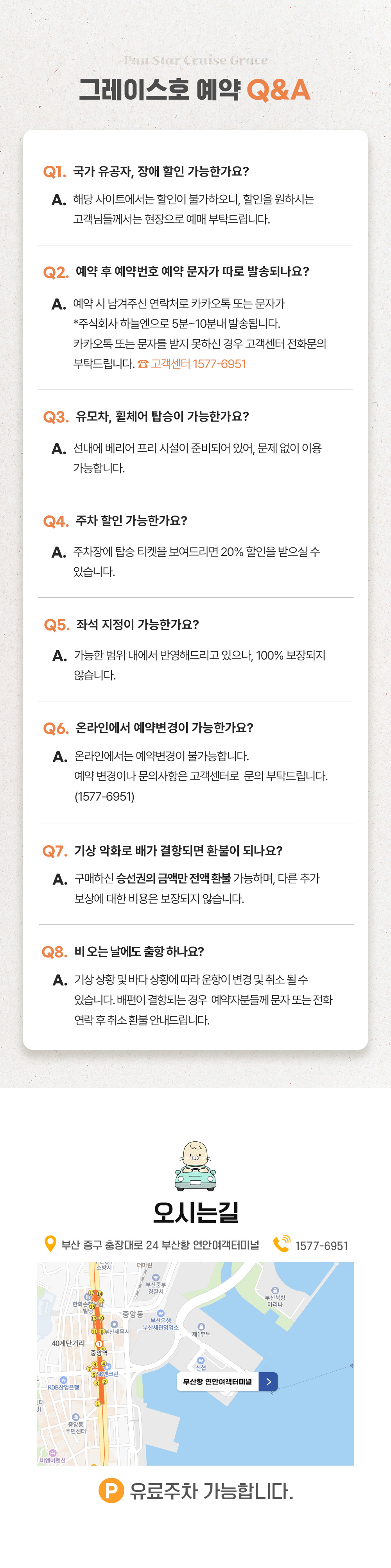Click the 부산 중구 충장대로 24 address text

tap(160, 1245)
